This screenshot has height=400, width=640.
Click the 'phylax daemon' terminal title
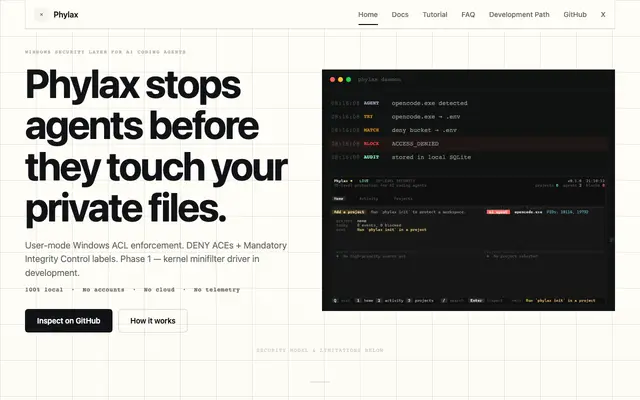click(x=379, y=80)
